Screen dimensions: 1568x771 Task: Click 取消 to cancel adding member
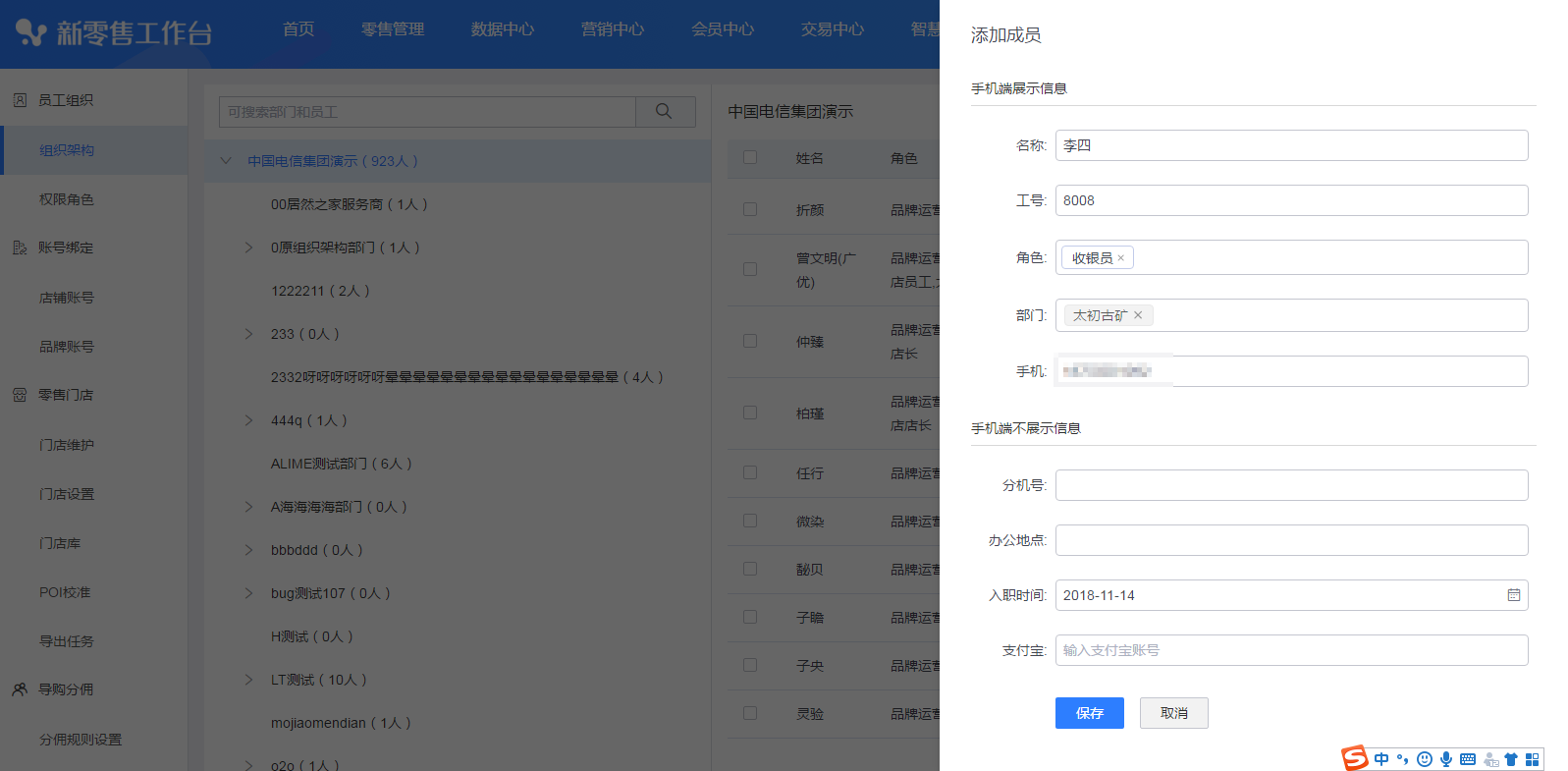point(1173,713)
